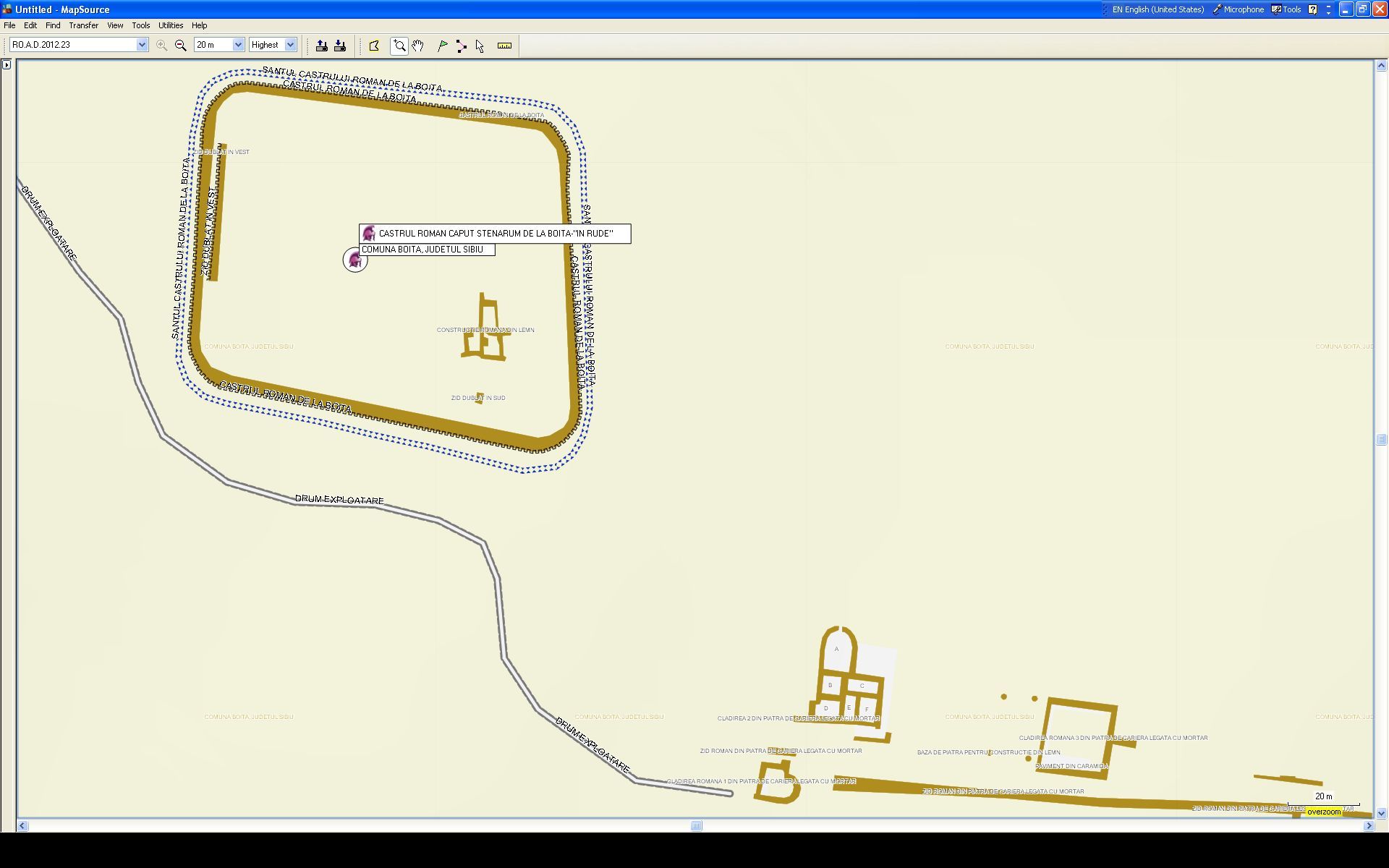This screenshot has height=868, width=1389.
Task: Open the 20 m zoom scale dropdown
Action: click(x=238, y=45)
